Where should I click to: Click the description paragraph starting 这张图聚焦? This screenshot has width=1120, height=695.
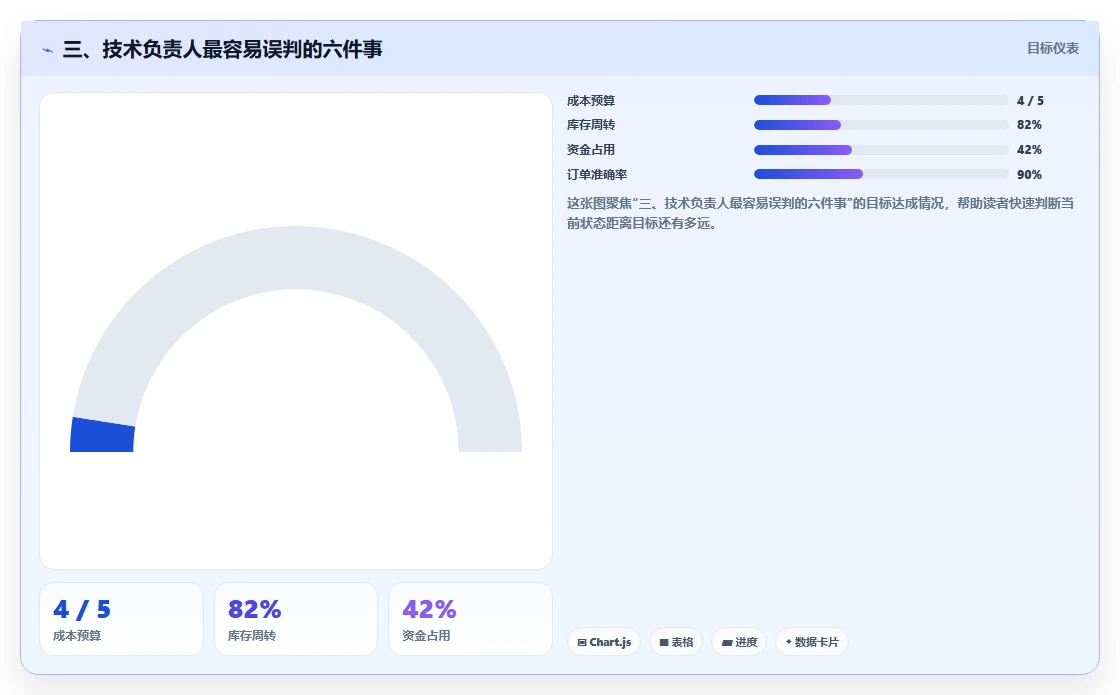pyautogui.click(x=820, y=214)
